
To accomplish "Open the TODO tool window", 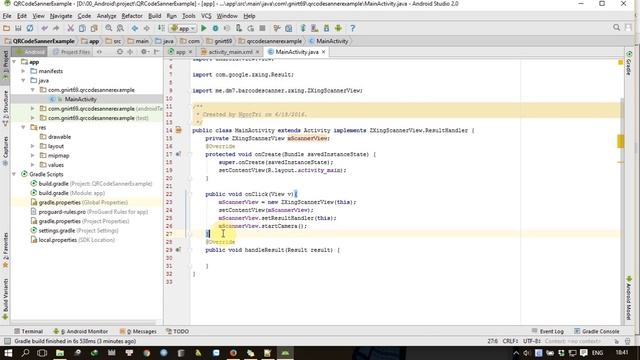I will 177,331.
